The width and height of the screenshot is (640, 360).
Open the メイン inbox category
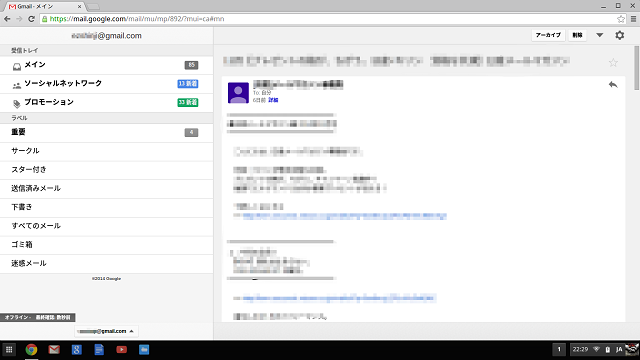pos(107,65)
